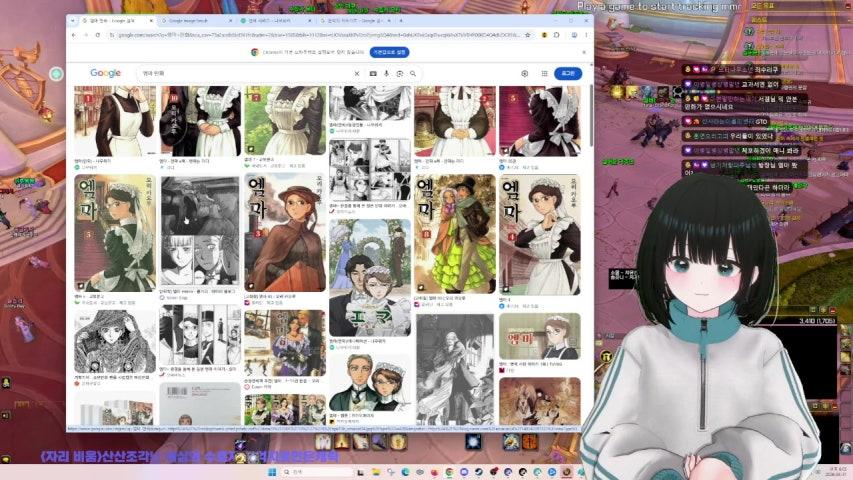This screenshot has height=480, width=853.
Task: Open the Emma anime title card thumbnail
Action: coord(540,336)
